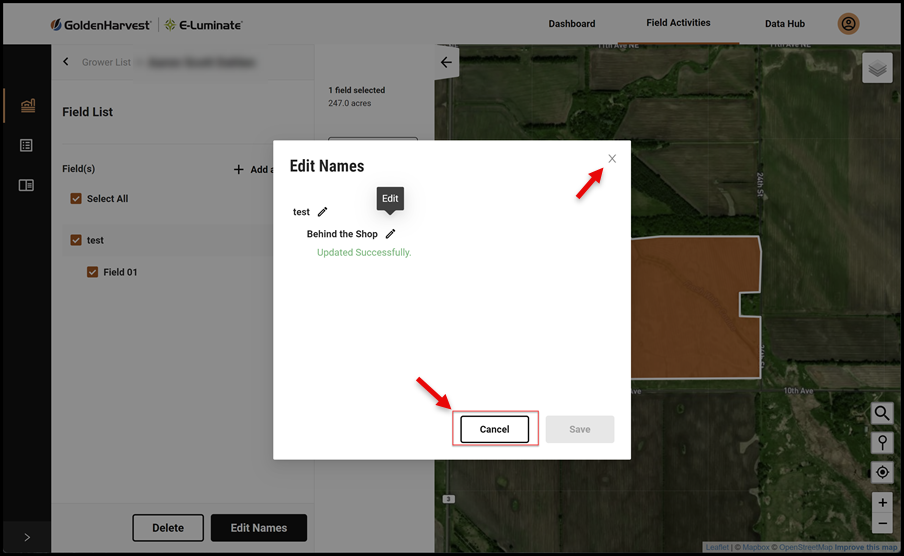904x556 pixels.
Task: Click the map pin drop icon
Action: click(x=882, y=443)
